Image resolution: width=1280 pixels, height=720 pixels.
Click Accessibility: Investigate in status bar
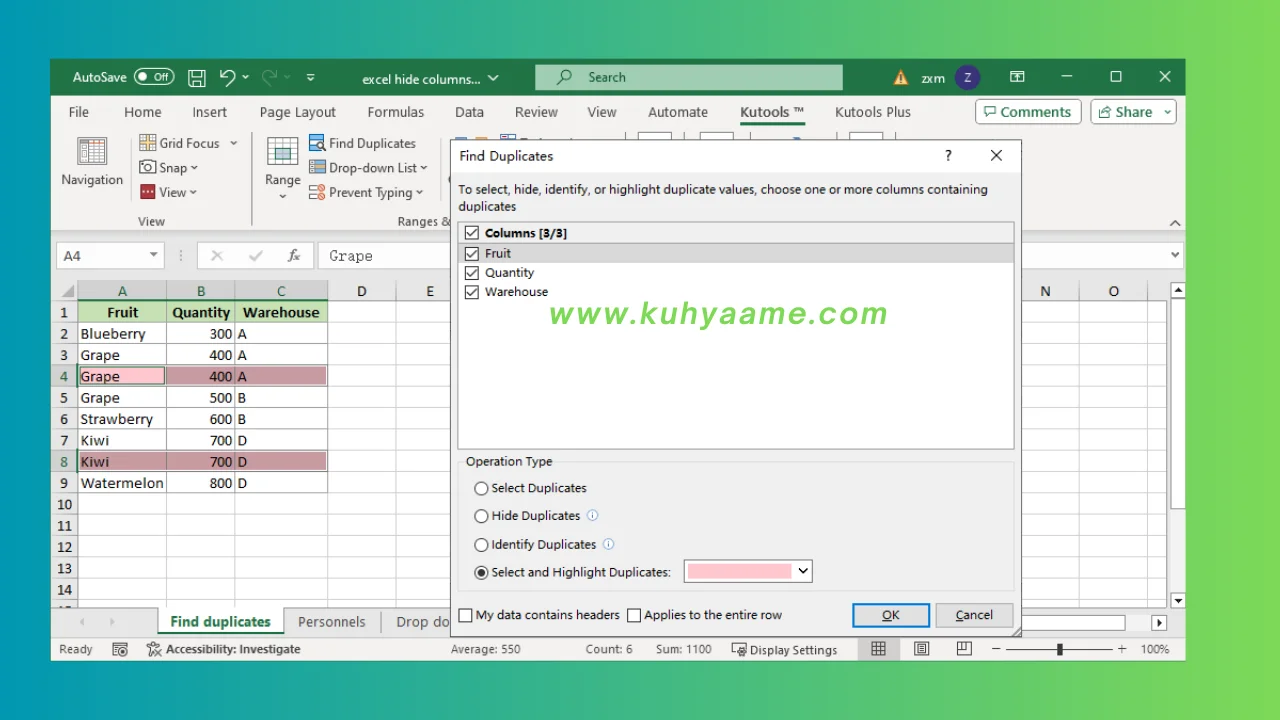[224, 649]
